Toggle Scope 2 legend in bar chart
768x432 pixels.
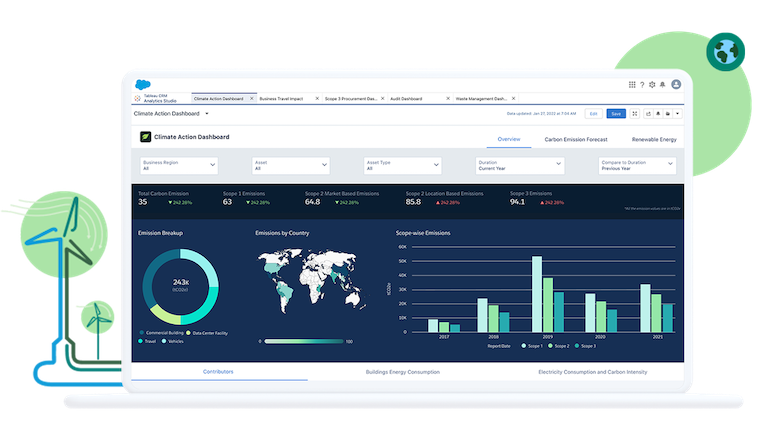558,346
